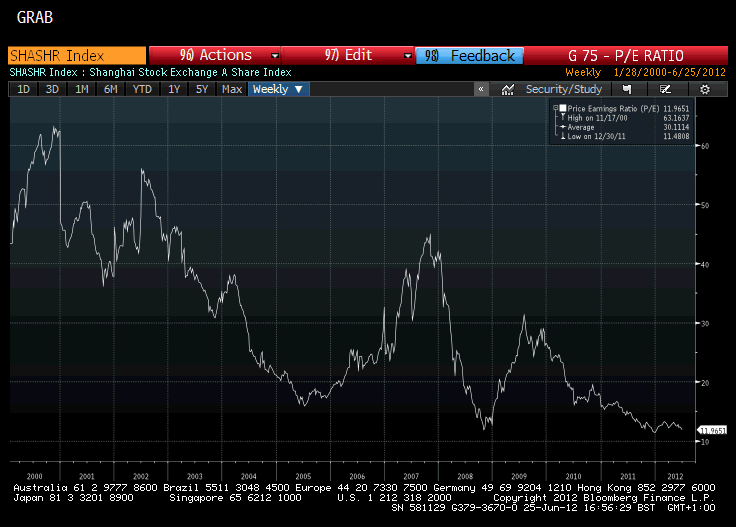Click the last value tag 11.9651 on axis
This screenshot has width=736, height=527.
(x=713, y=430)
